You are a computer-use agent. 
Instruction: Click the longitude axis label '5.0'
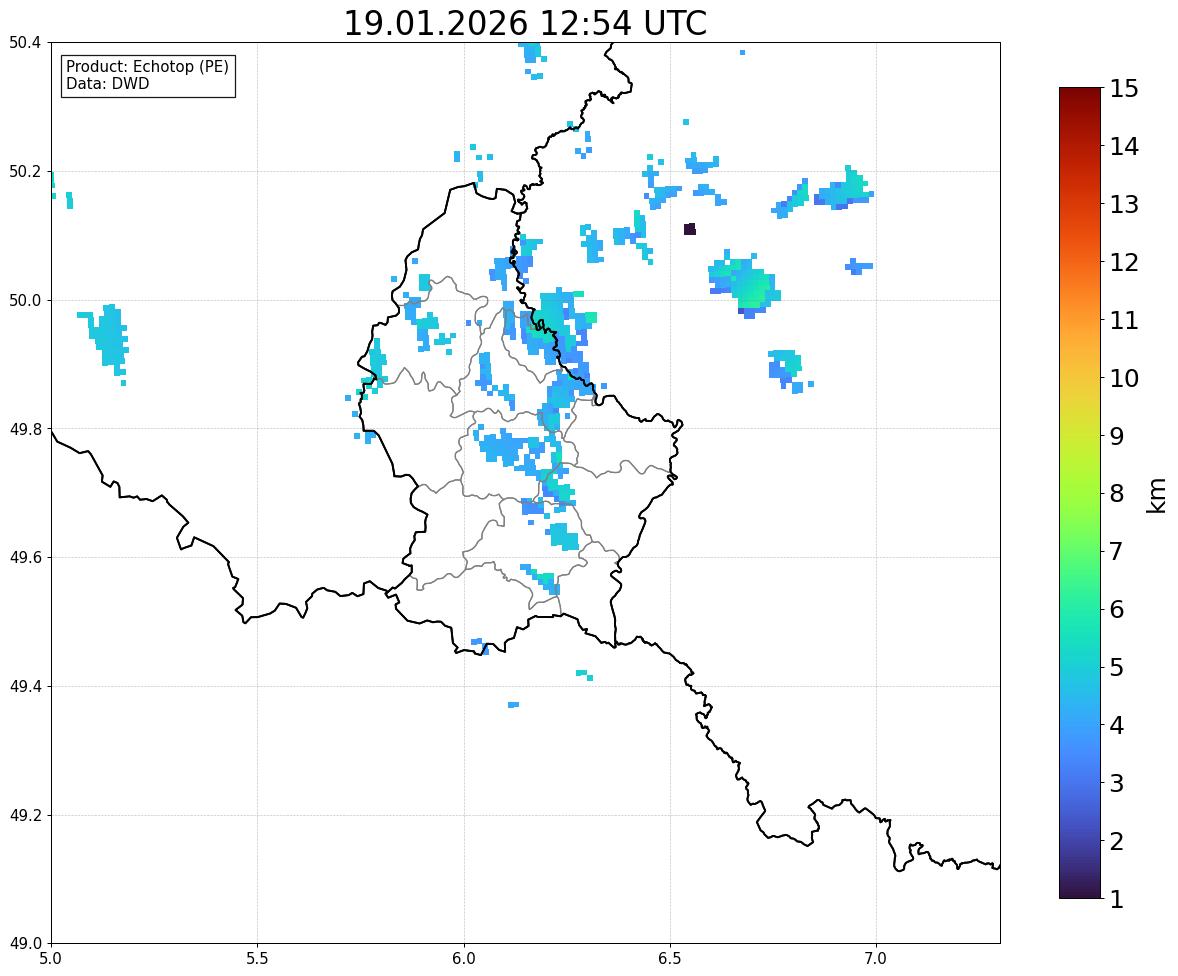pos(51,959)
